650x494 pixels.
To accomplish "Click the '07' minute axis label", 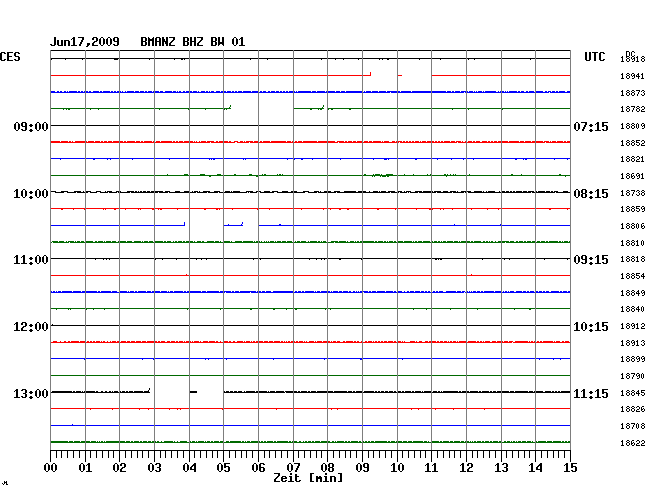I will click(x=293, y=468).
